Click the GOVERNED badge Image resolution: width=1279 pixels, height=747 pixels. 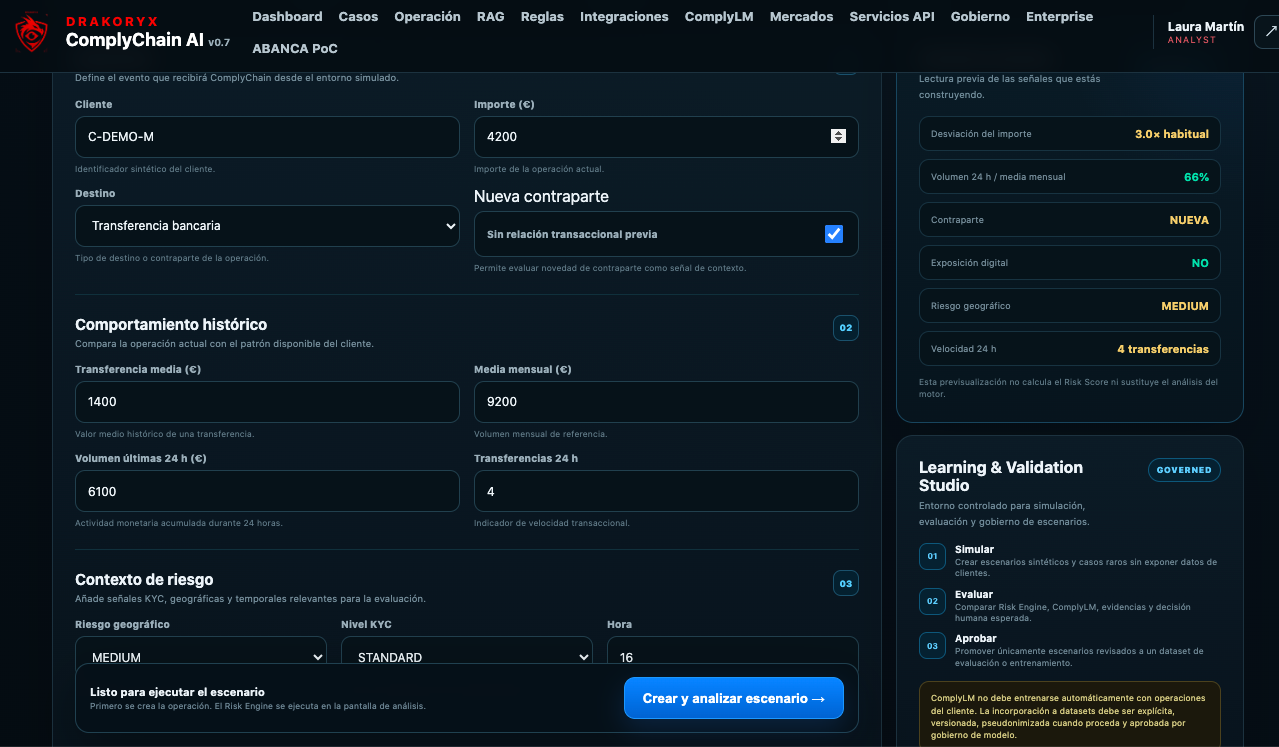coord(1184,470)
